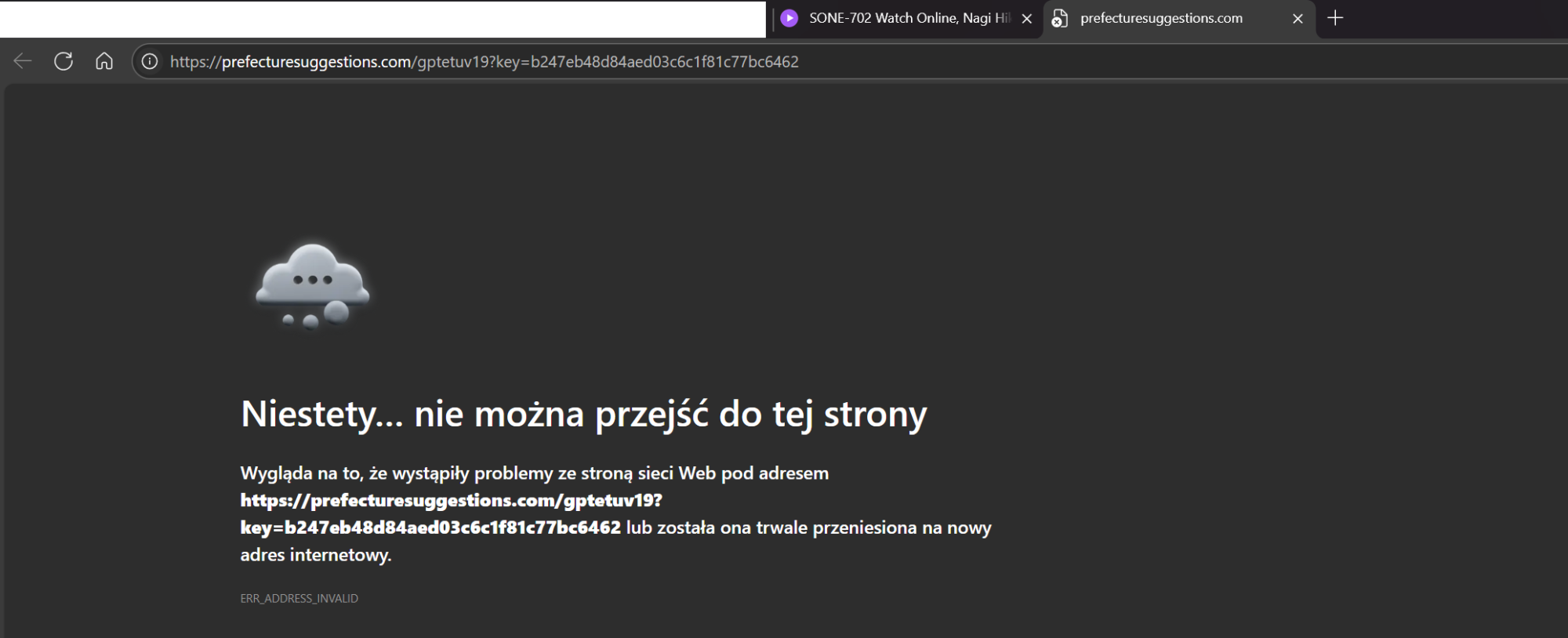Click the "Wygląda na to" description line
The height and width of the screenshot is (638, 1568).
point(534,473)
